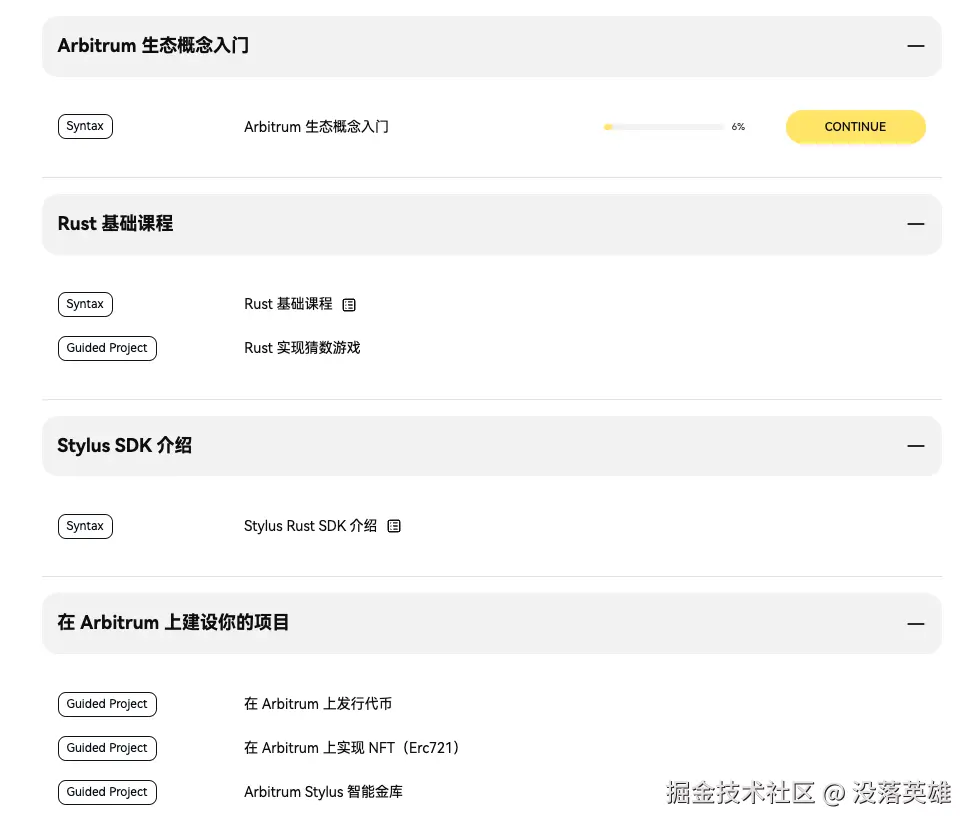Screen dimensions: 975x830
Task: Click the document icon beside Stylus Rust SDK 介绍
Action: pyautogui.click(x=394, y=526)
